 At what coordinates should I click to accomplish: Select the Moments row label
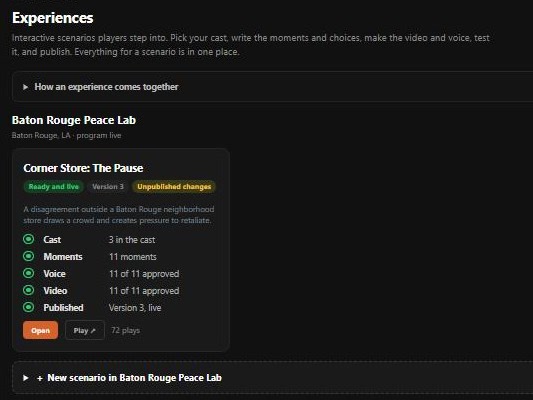[63, 257]
